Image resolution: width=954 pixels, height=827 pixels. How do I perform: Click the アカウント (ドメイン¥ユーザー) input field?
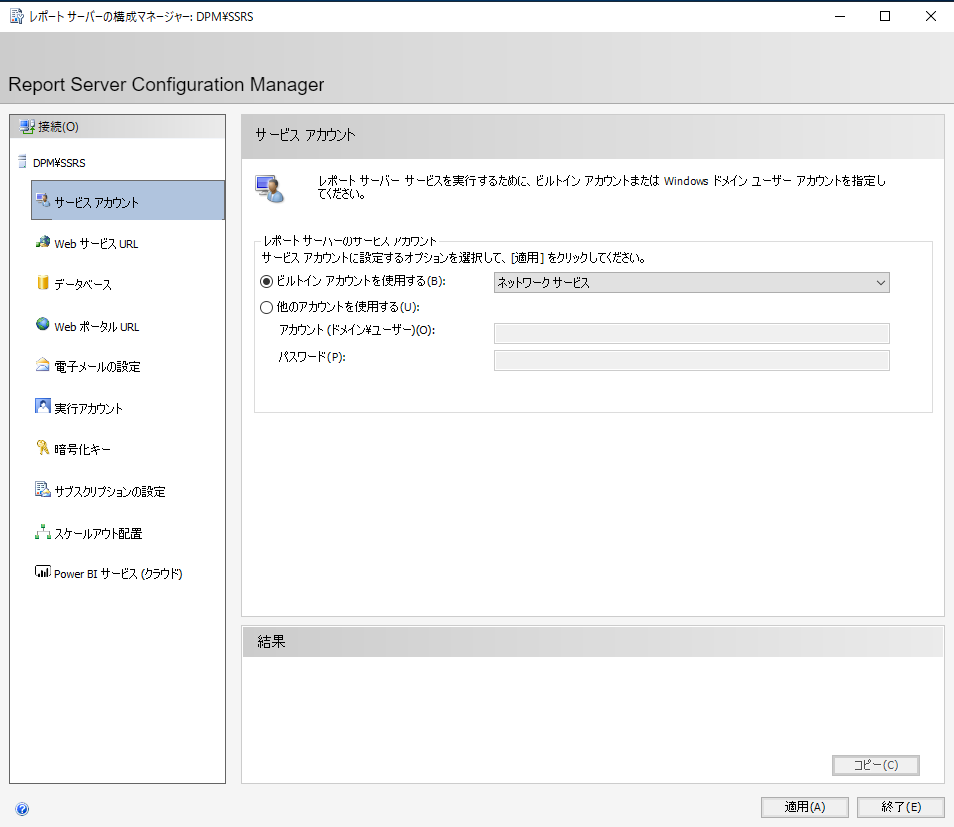pyautogui.click(x=692, y=333)
